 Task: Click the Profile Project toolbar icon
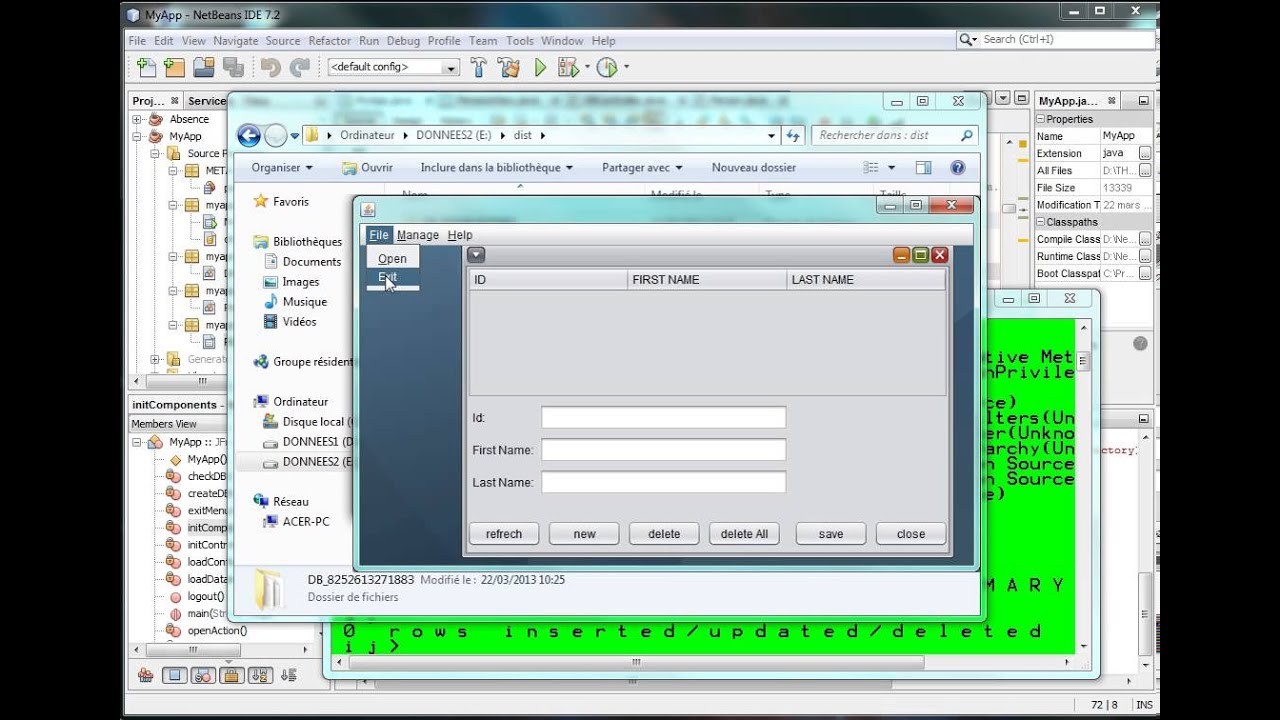click(x=606, y=67)
